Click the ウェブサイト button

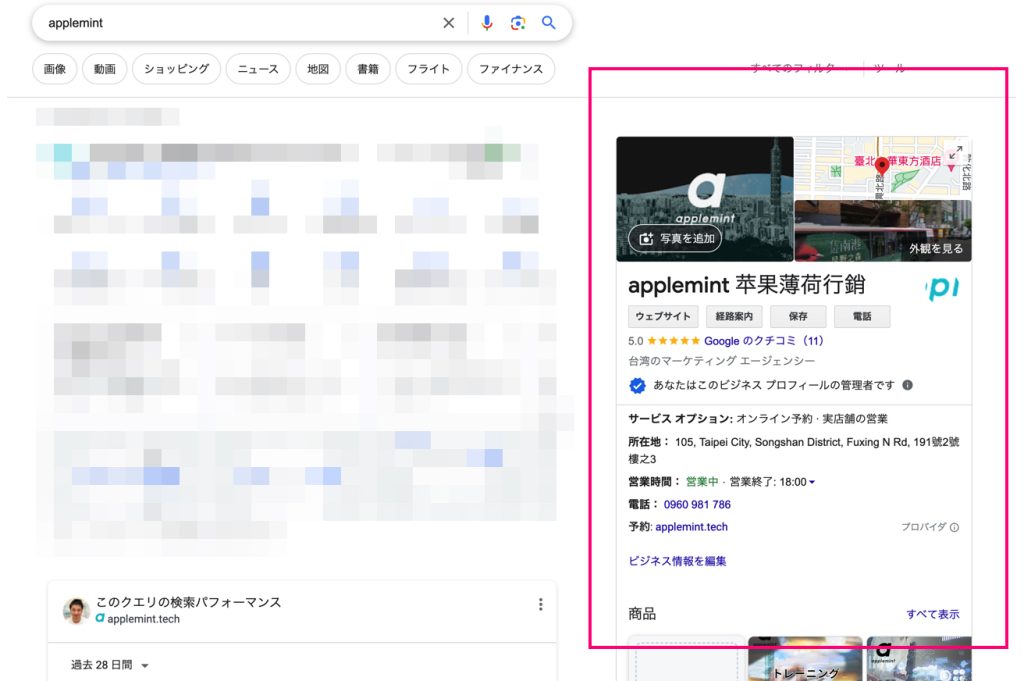pyautogui.click(x=663, y=317)
